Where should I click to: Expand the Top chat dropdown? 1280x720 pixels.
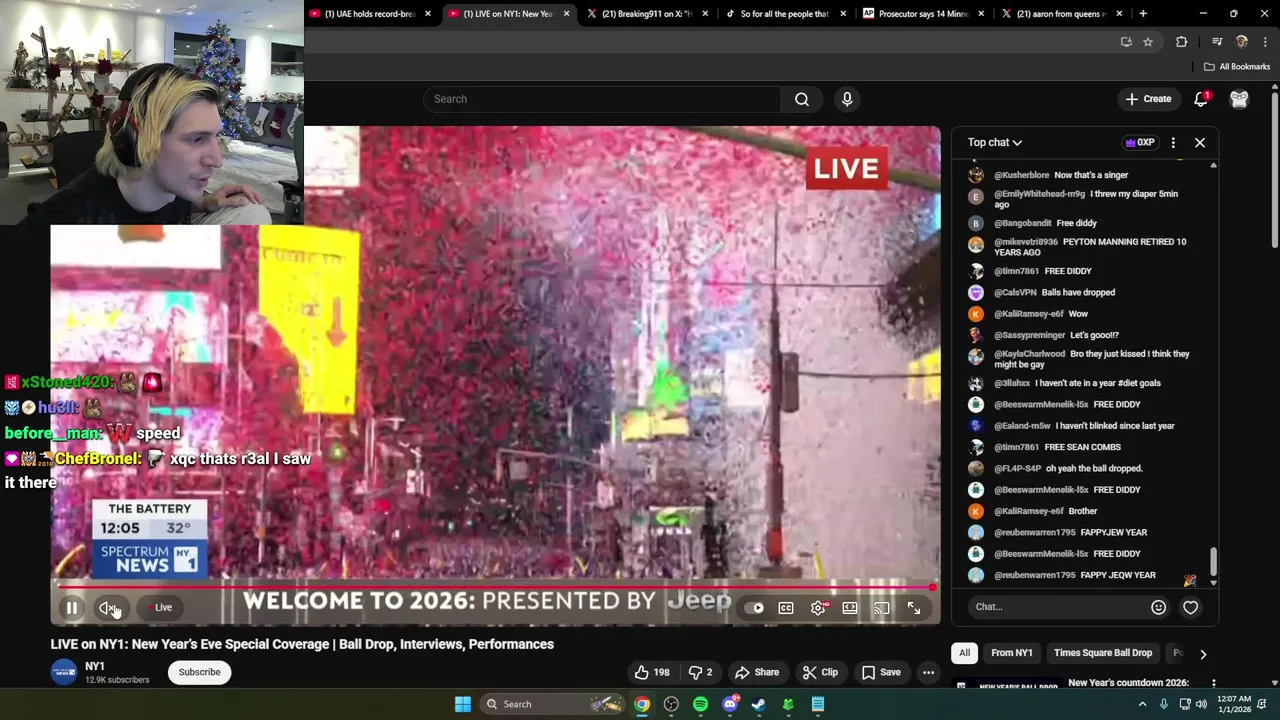pyautogui.click(x=994, y=142)
